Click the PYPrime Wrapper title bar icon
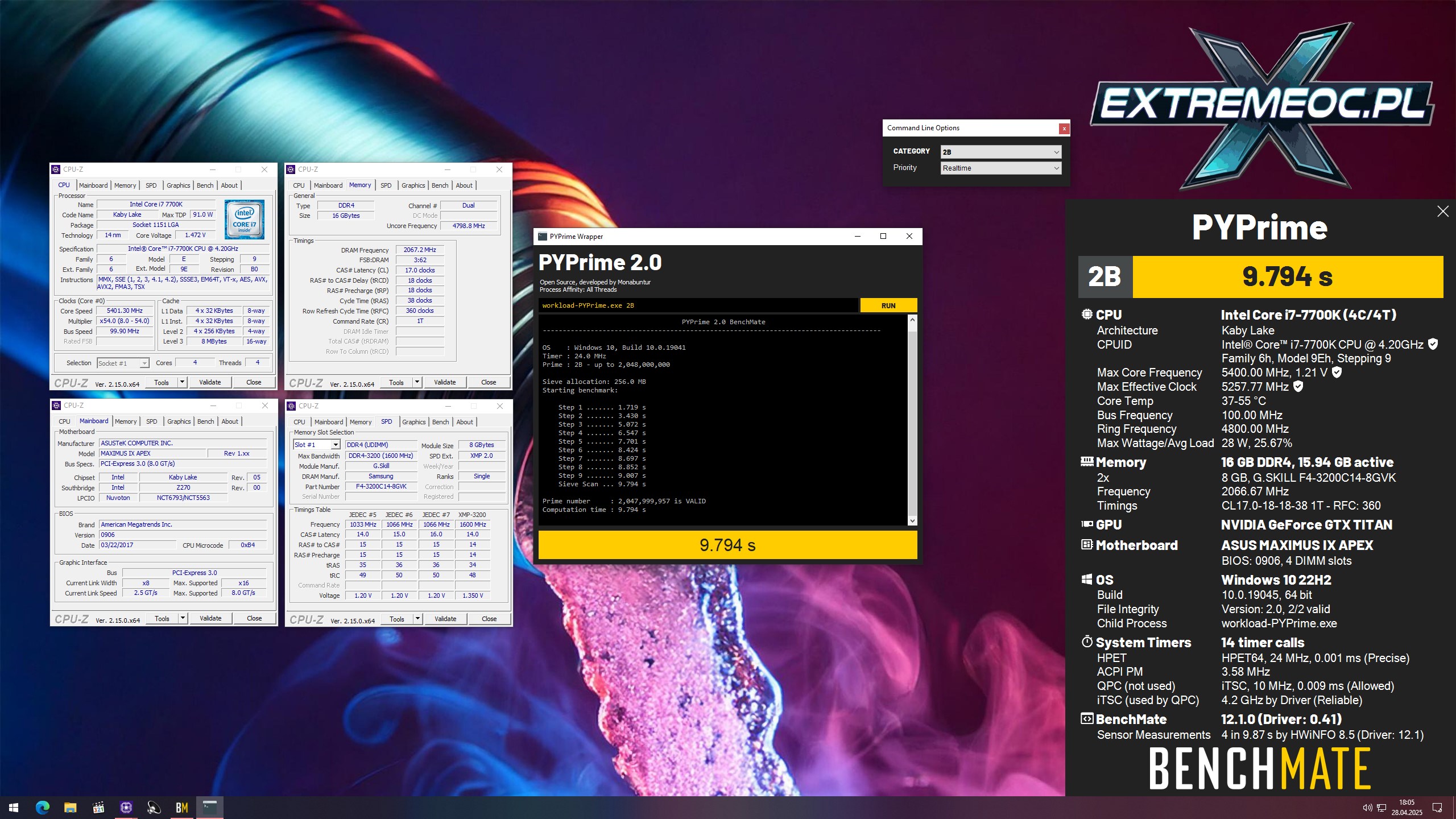1456x819 pixels. [x=543, y=237]
